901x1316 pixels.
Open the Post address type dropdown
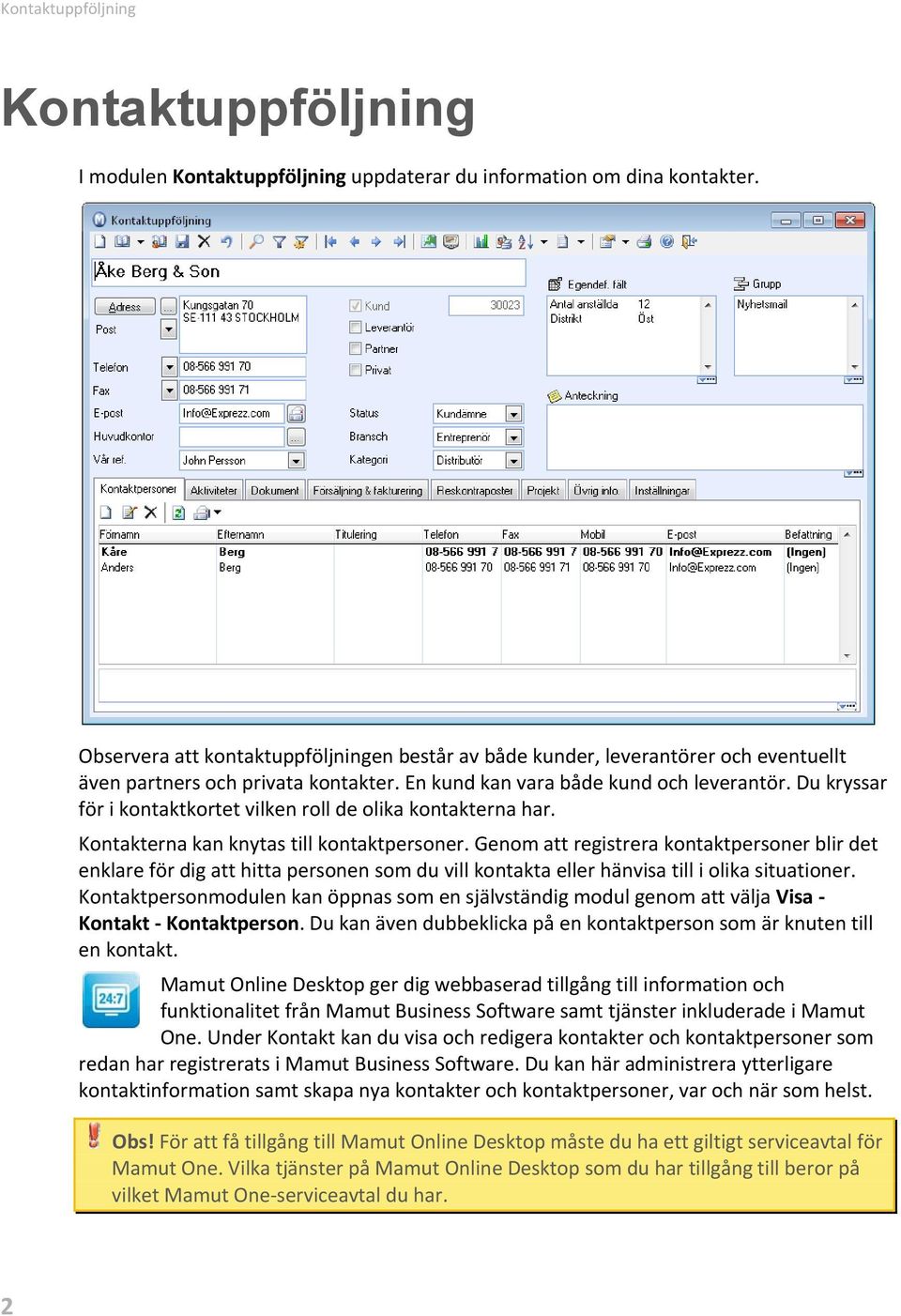[169, 329]
